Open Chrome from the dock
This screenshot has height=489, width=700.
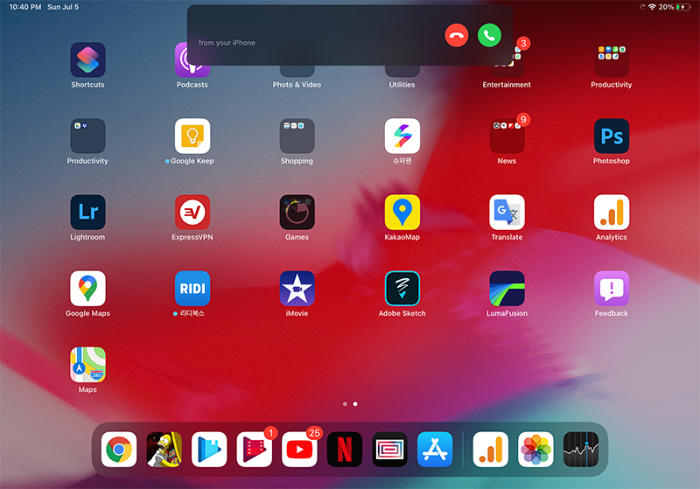119,449
